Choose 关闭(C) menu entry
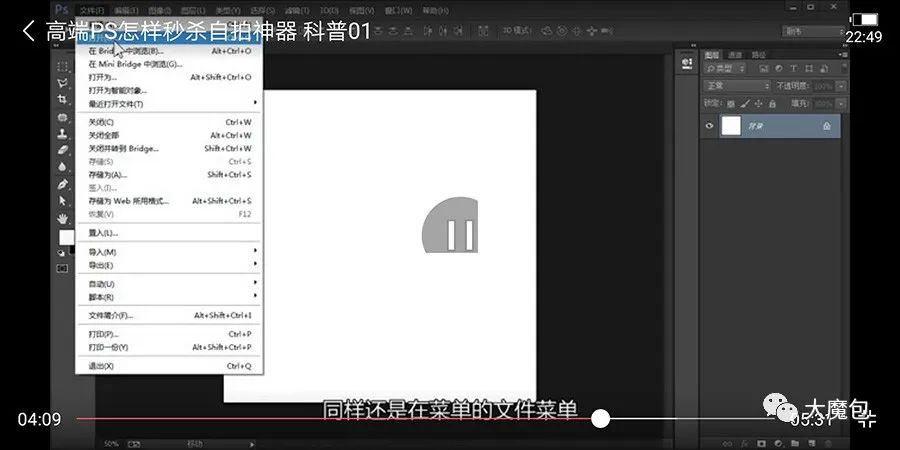Screen dimensions: 900x450 point(170,122)
